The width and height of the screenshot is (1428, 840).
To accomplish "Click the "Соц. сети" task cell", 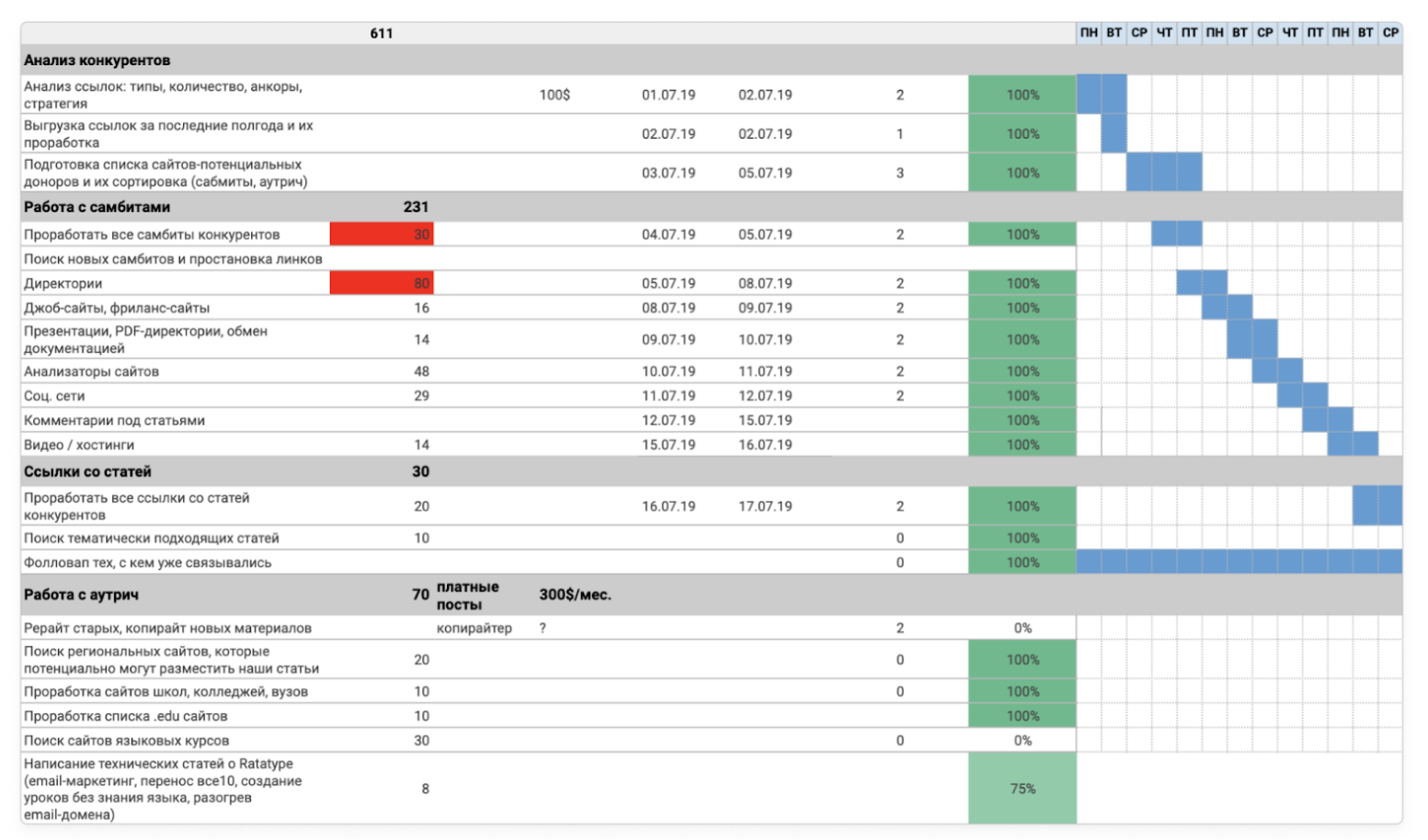I will pos(54,396).
